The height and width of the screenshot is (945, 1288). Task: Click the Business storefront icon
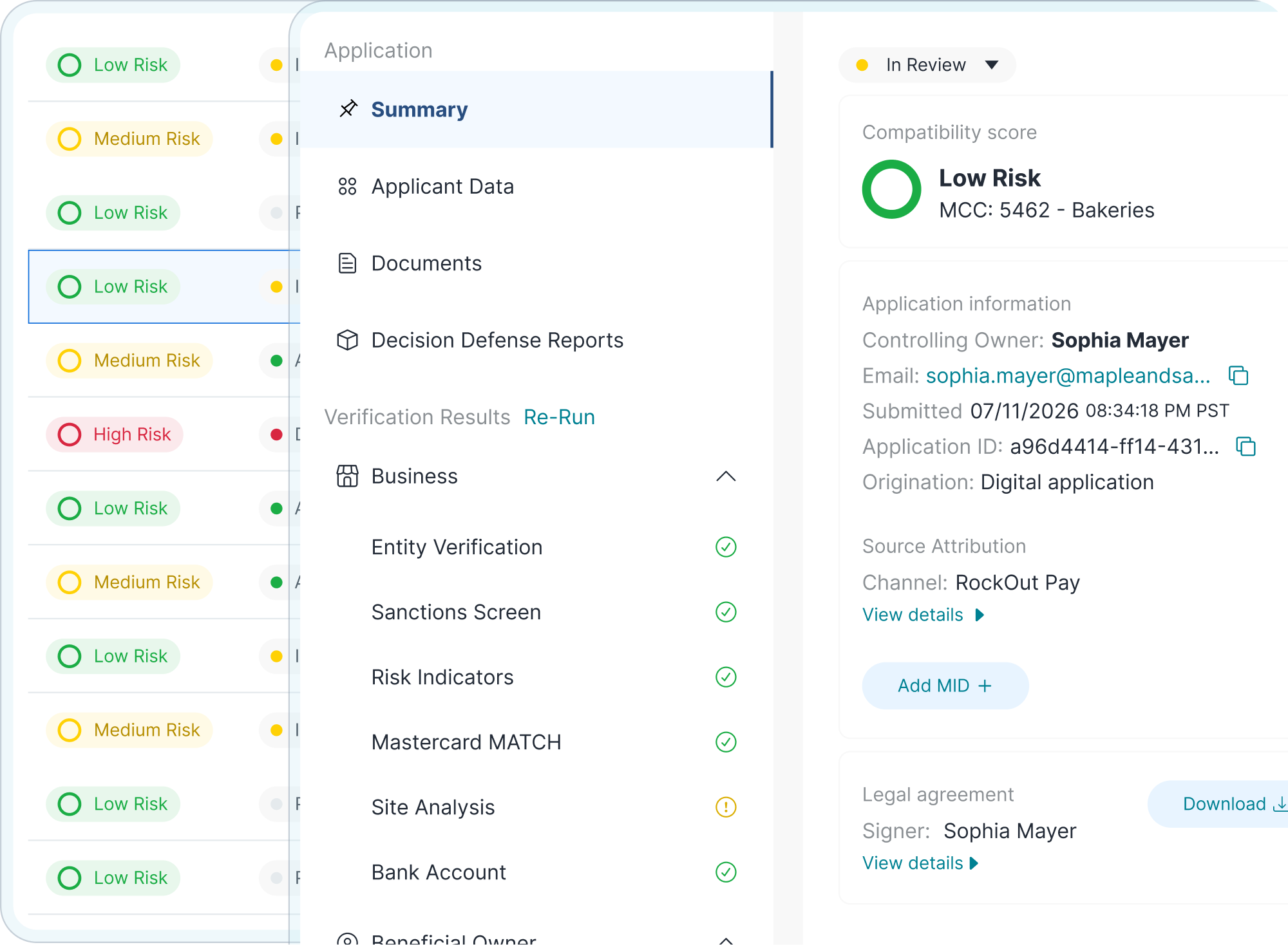[347, 476]
